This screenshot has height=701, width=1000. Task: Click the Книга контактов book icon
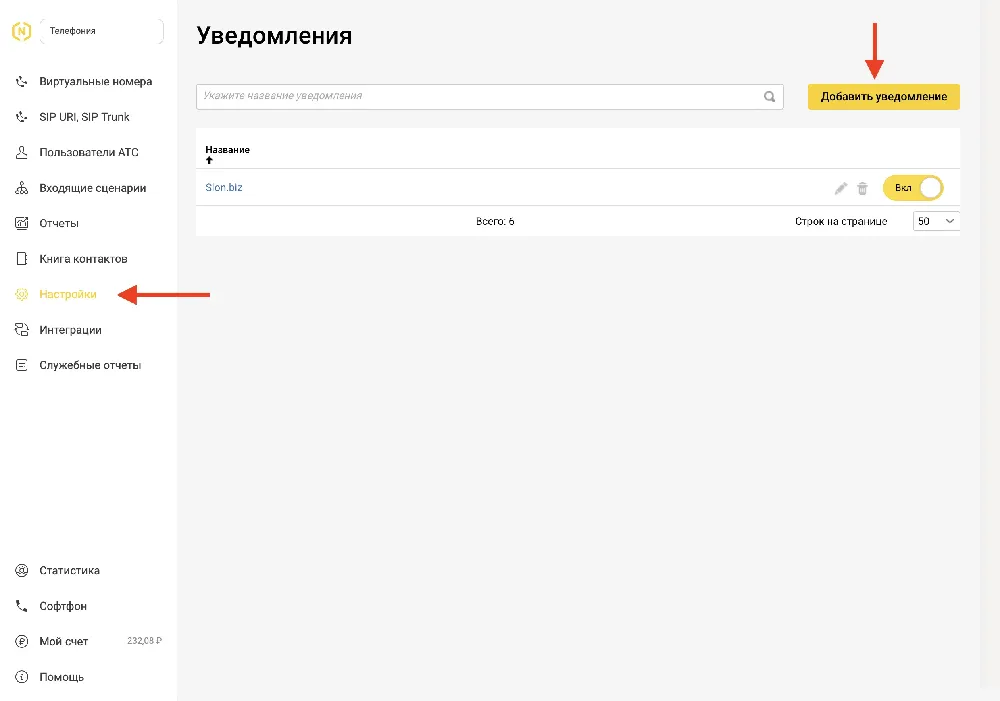pos(22,258)
